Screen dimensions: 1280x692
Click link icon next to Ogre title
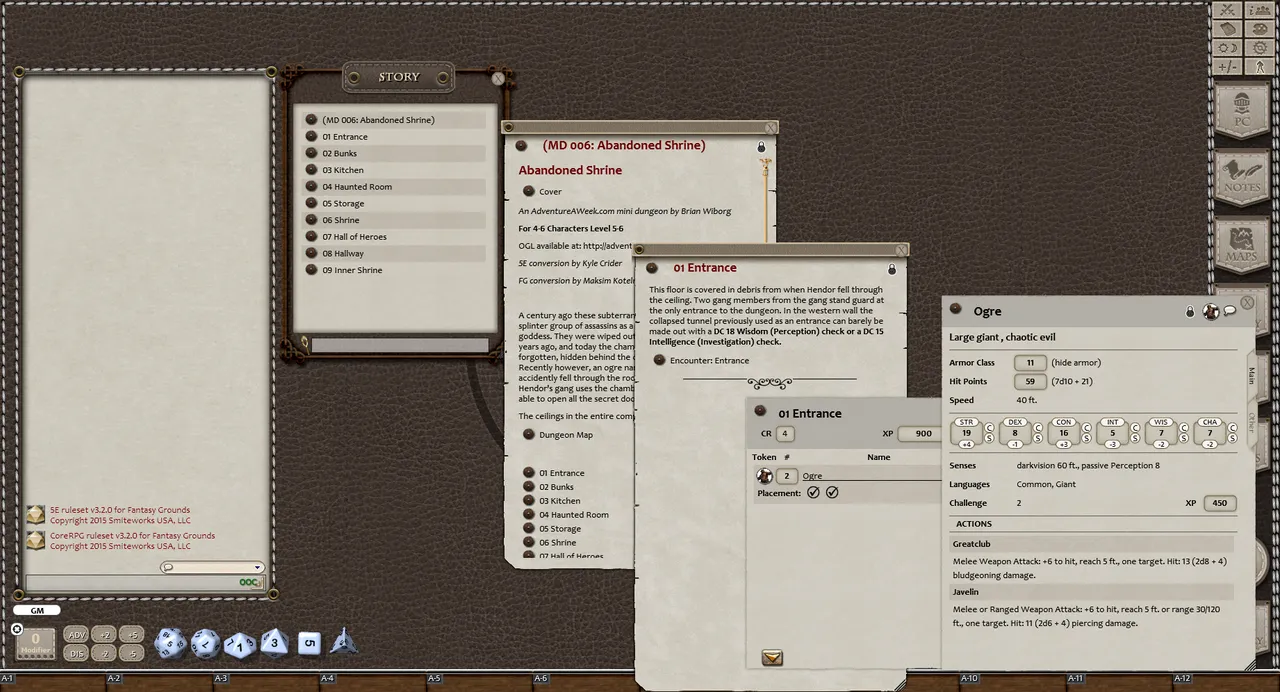[956, 310]
